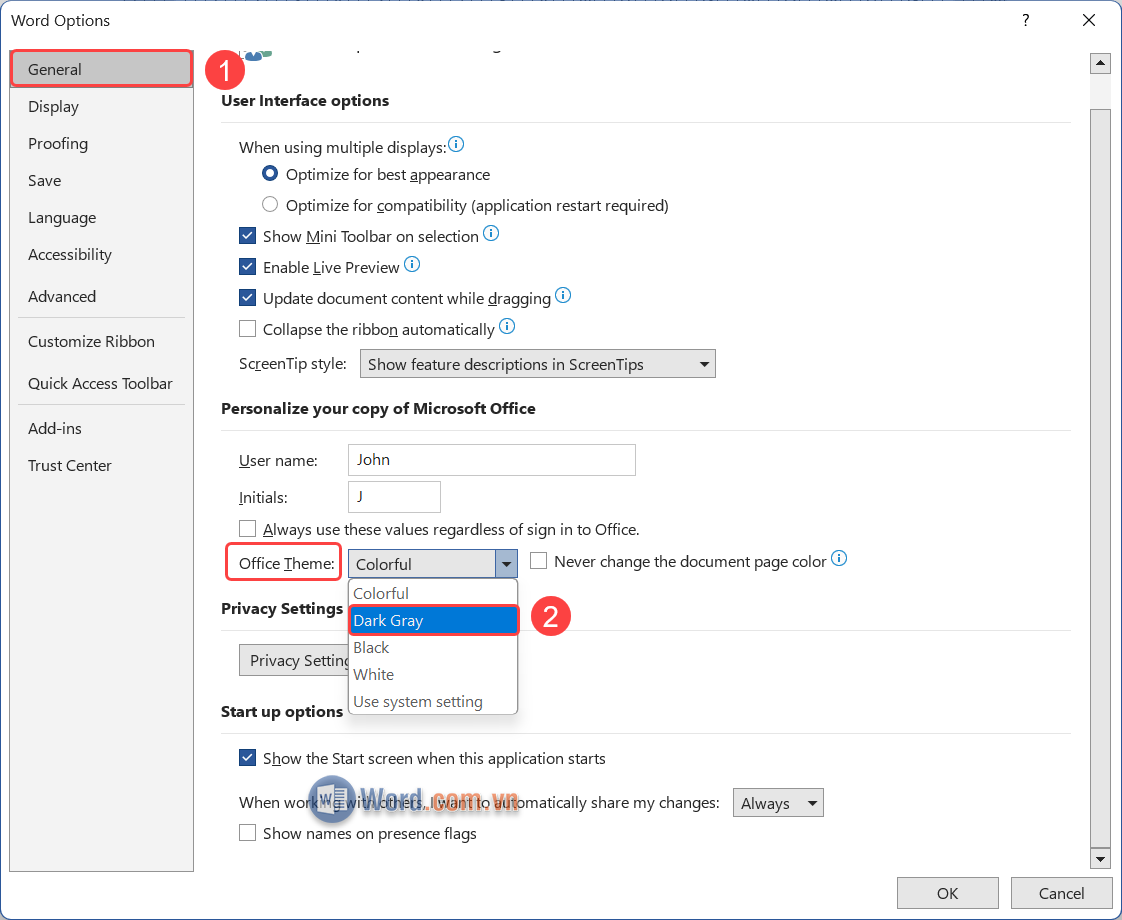Click info icon beside Update document content
The width and height of the screenshot is (1122, 920).
tap(563, 295)
